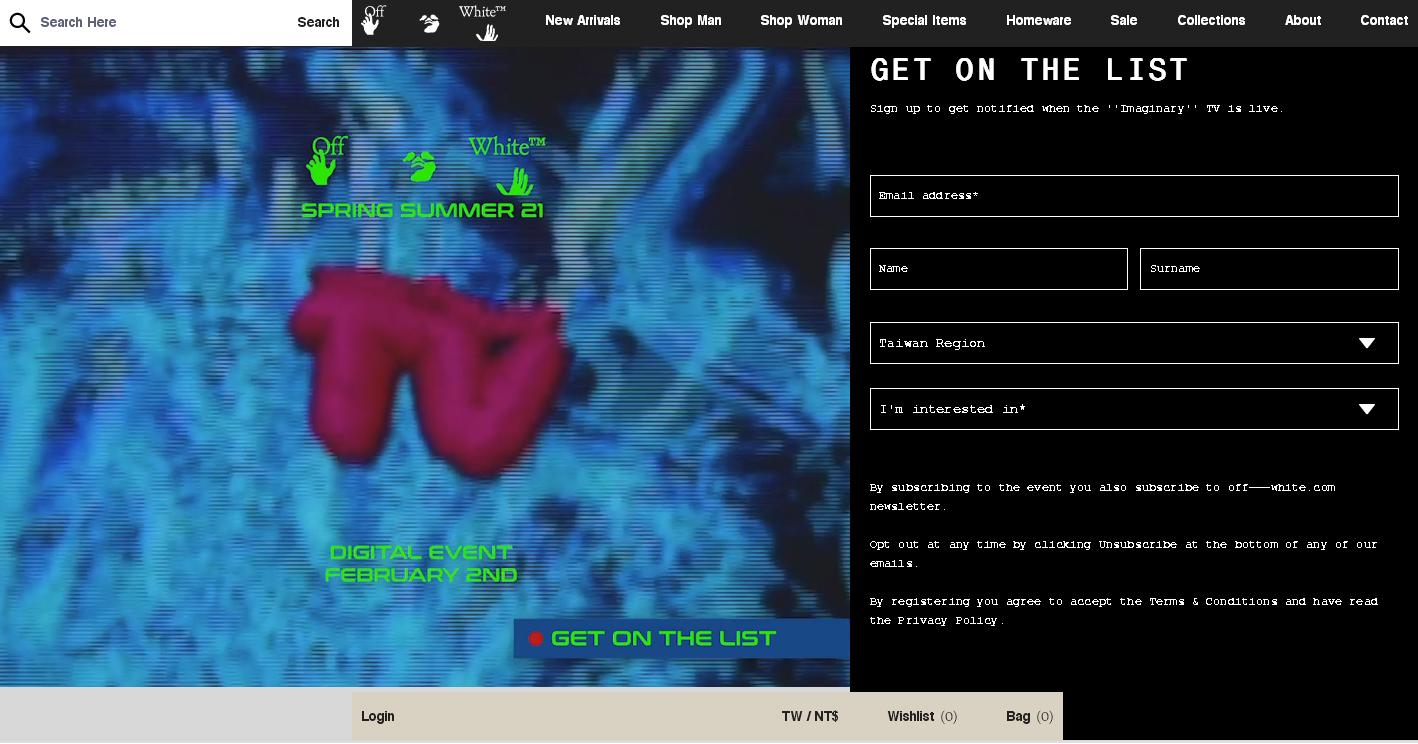Open the Wishlist (0) link
This screenshot has height=744, width=1418.
922,716
